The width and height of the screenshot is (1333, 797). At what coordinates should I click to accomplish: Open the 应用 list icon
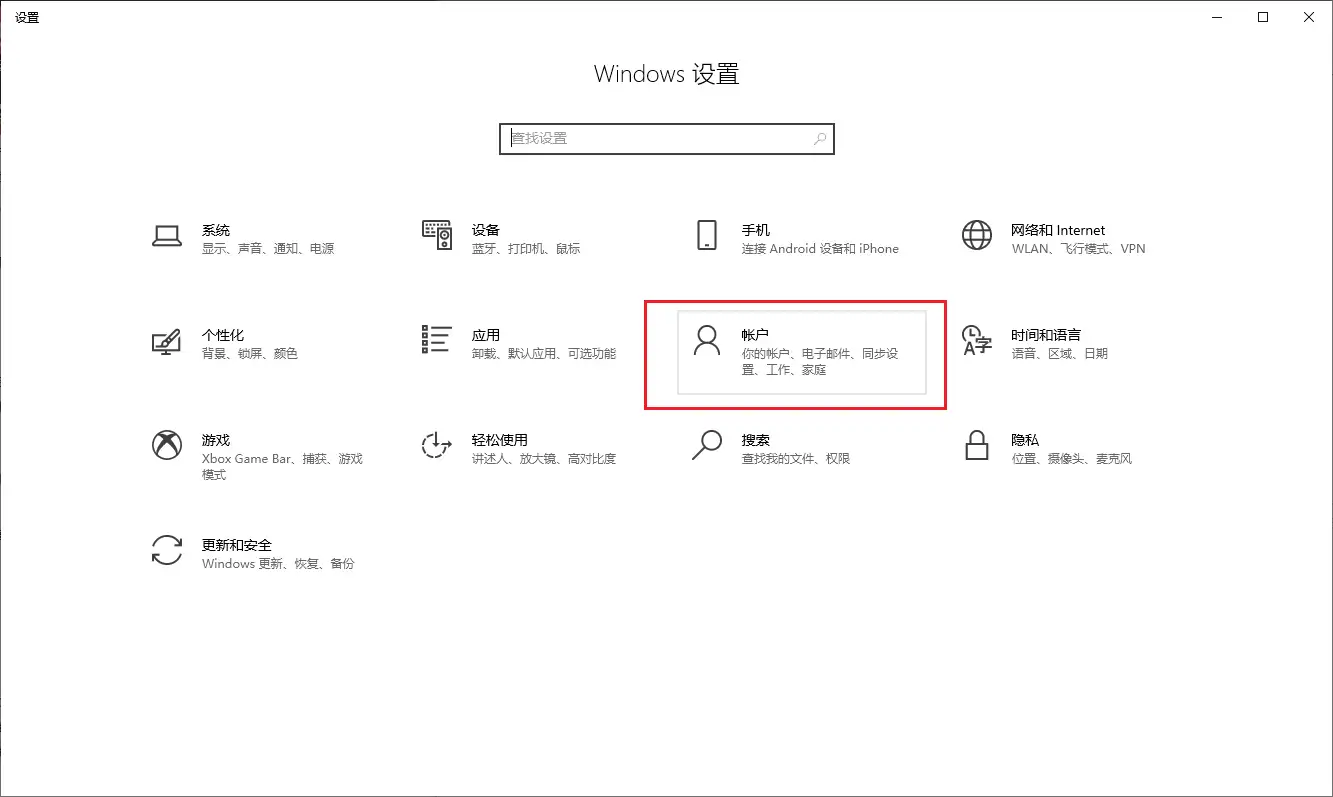click(x=437, y=340)
